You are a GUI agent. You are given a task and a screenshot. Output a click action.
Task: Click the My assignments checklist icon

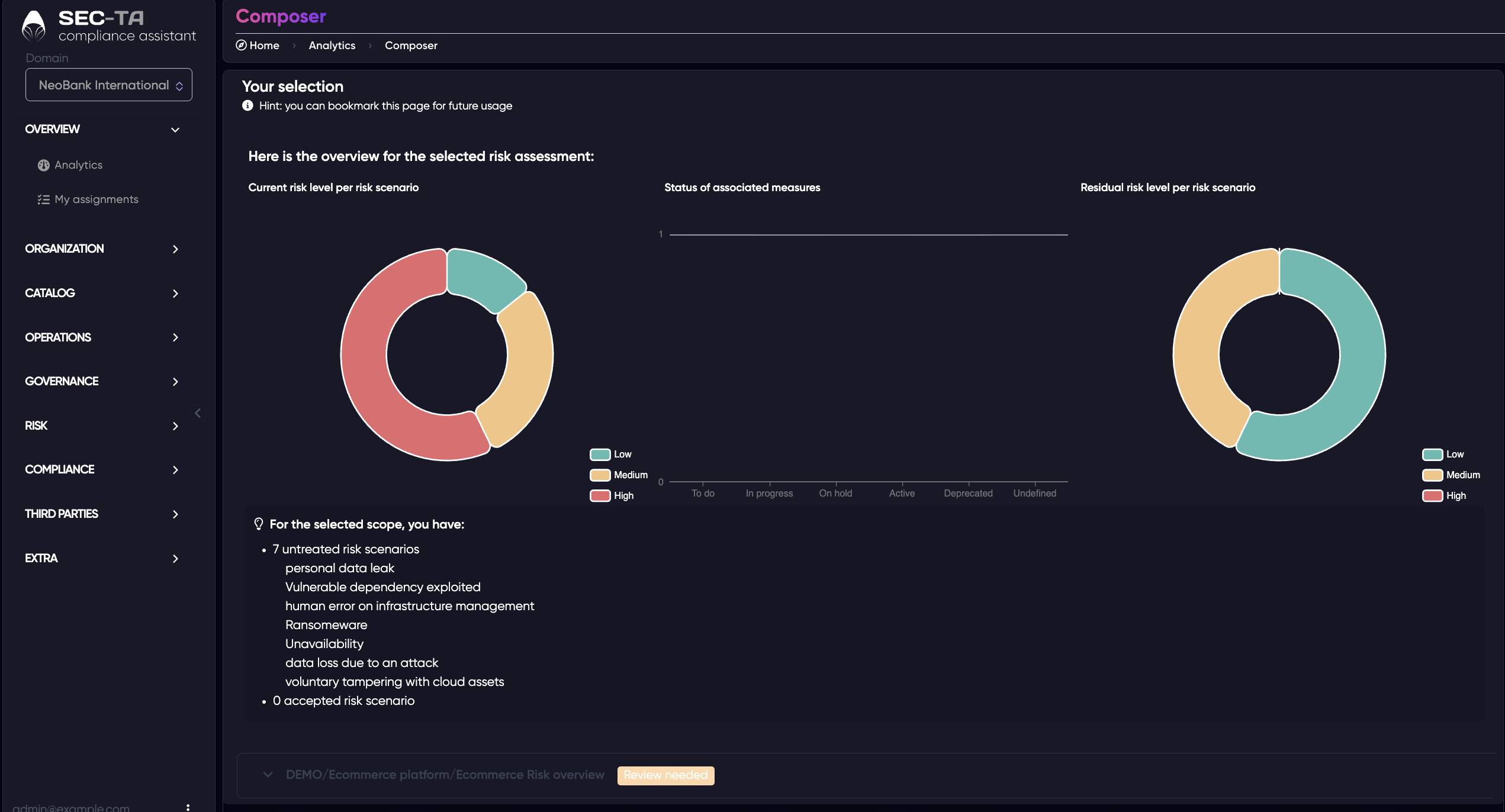[43, 199]
